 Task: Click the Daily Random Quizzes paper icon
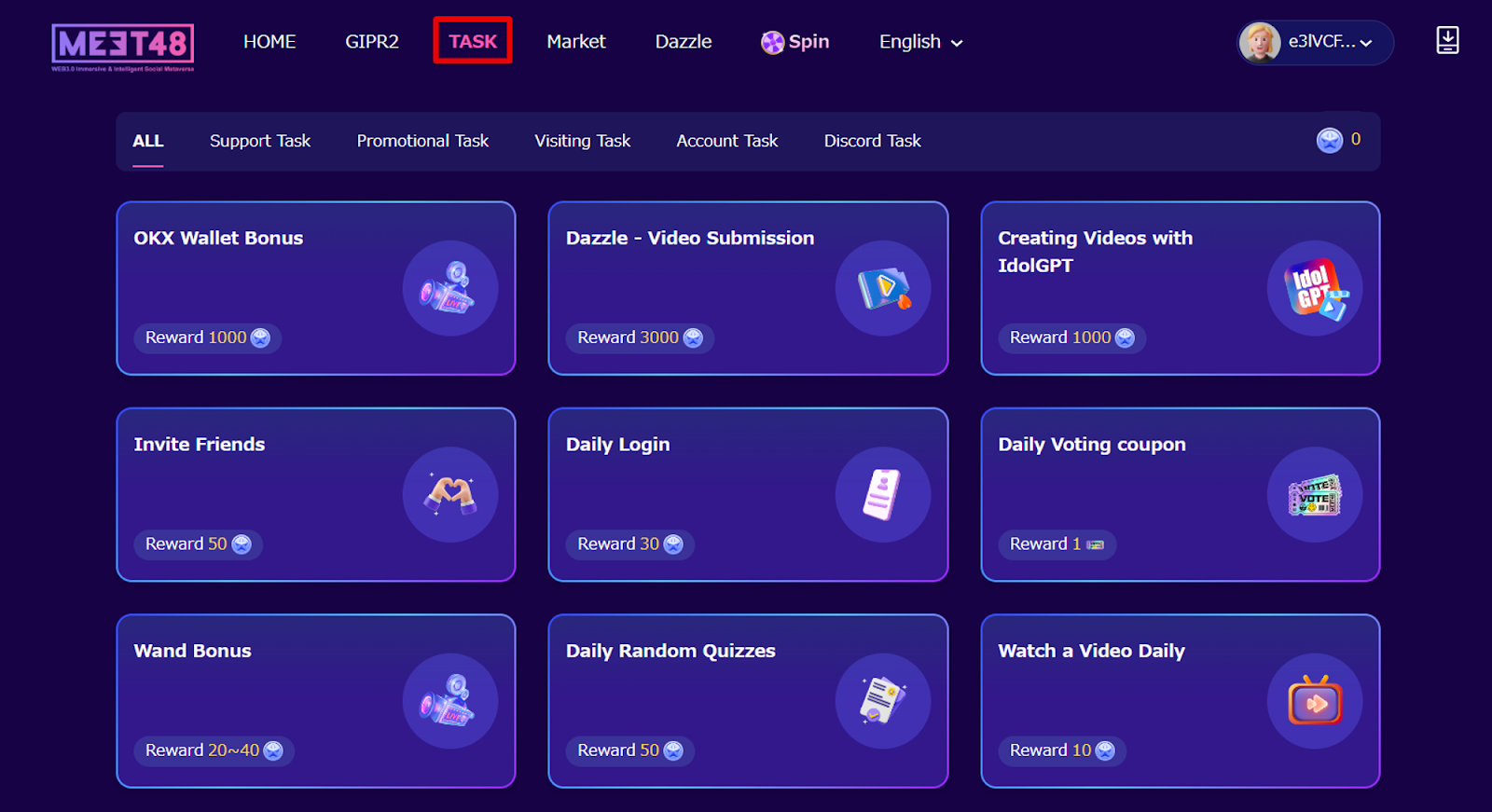[x=882, y=701]
